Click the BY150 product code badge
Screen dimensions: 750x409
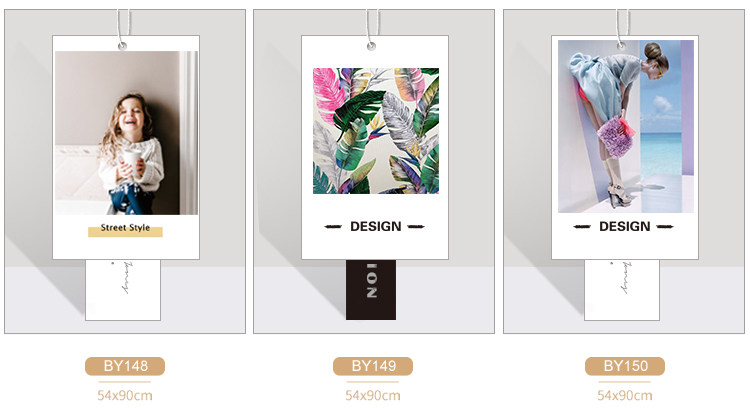(625, 366)
